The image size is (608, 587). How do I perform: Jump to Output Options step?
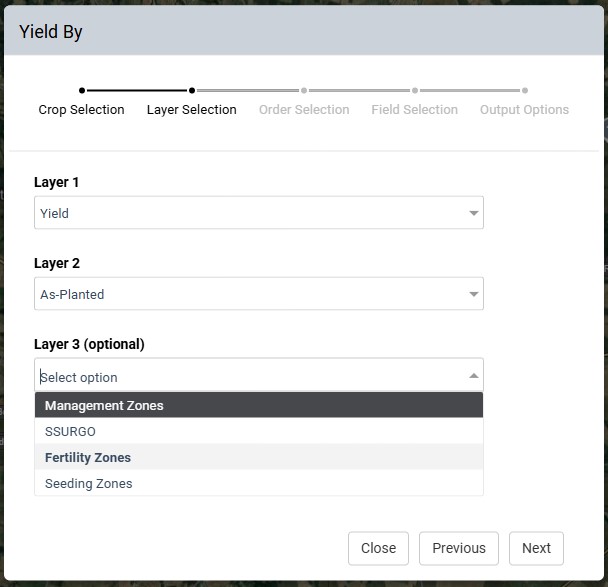coord(524,110)
